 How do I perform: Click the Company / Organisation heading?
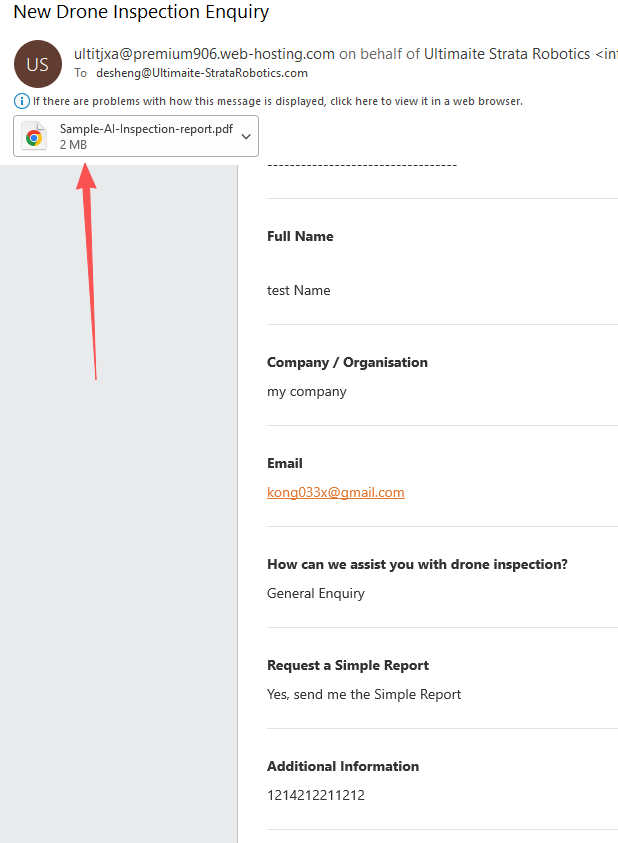347,362
